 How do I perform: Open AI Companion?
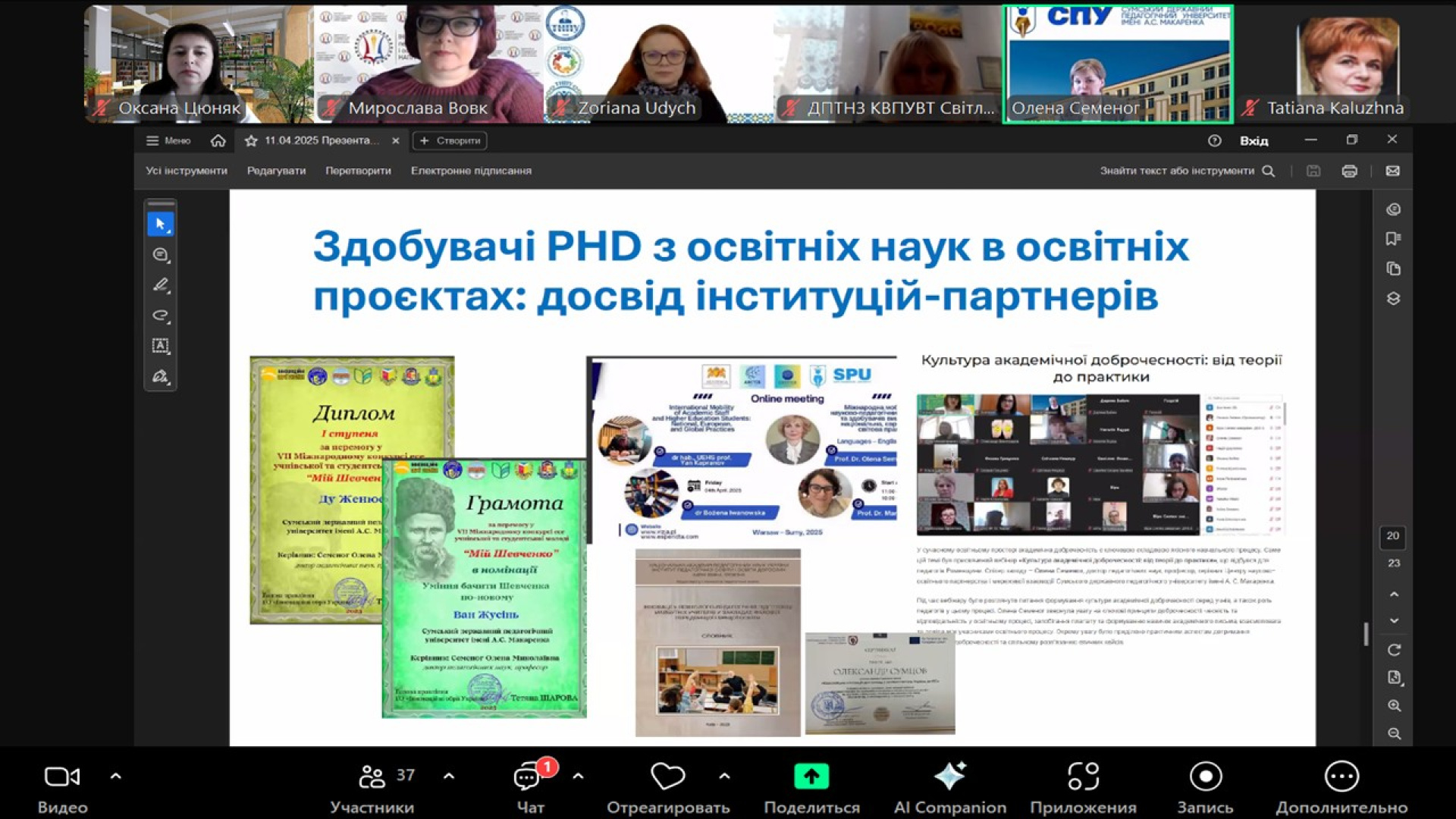[x=950, y=787]
